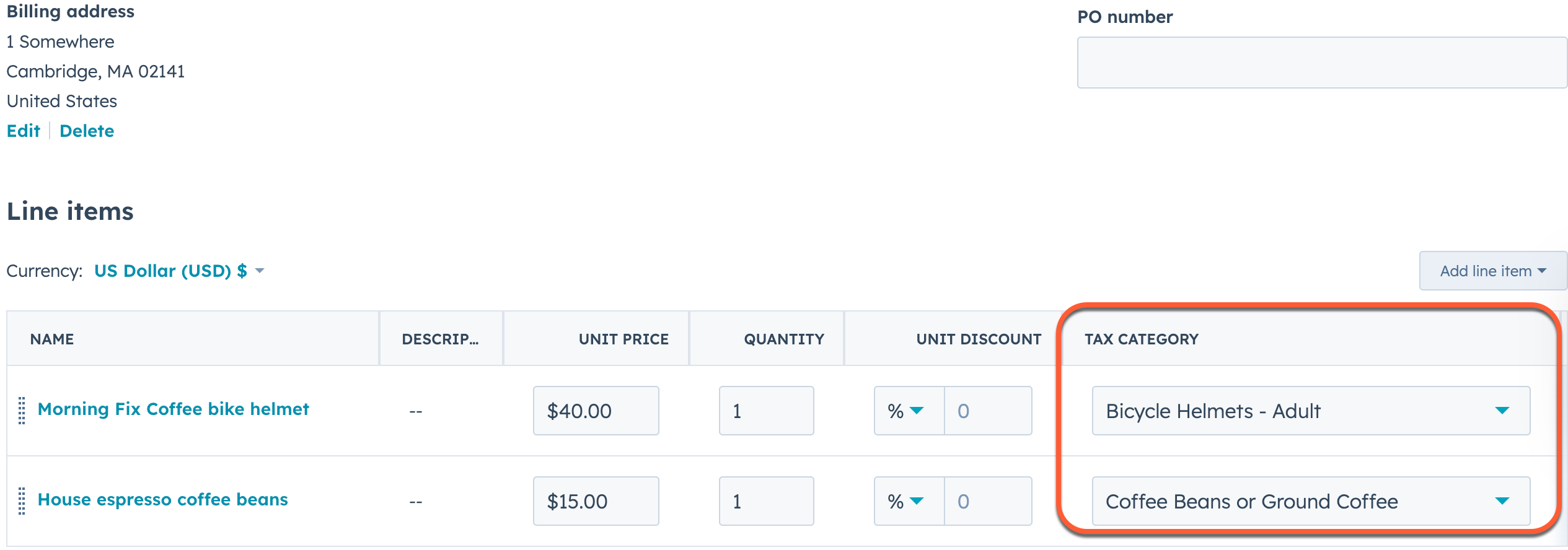Screen dimensions: 1568x550
Task: Open Morning Fix Coffee bike helmet item
Action: coord(173,409)
